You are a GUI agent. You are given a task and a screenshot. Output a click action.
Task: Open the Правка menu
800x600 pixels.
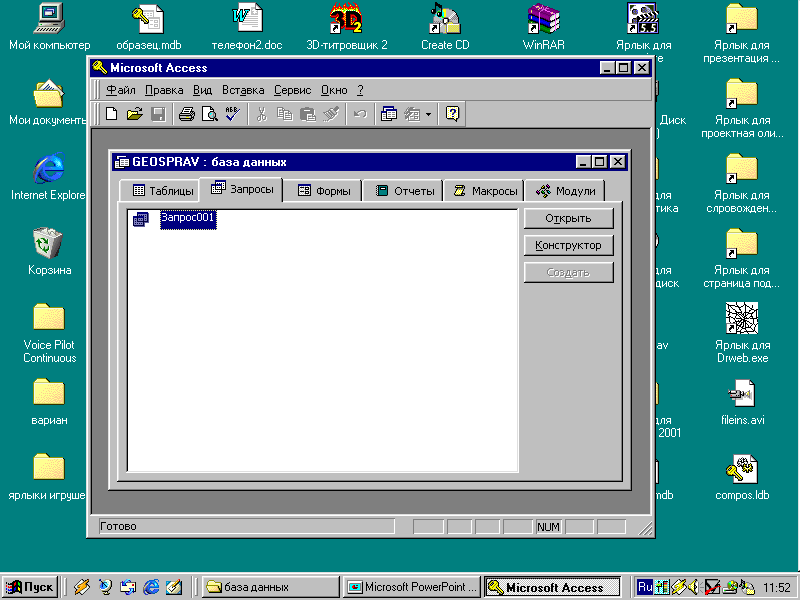pos(164,90)
